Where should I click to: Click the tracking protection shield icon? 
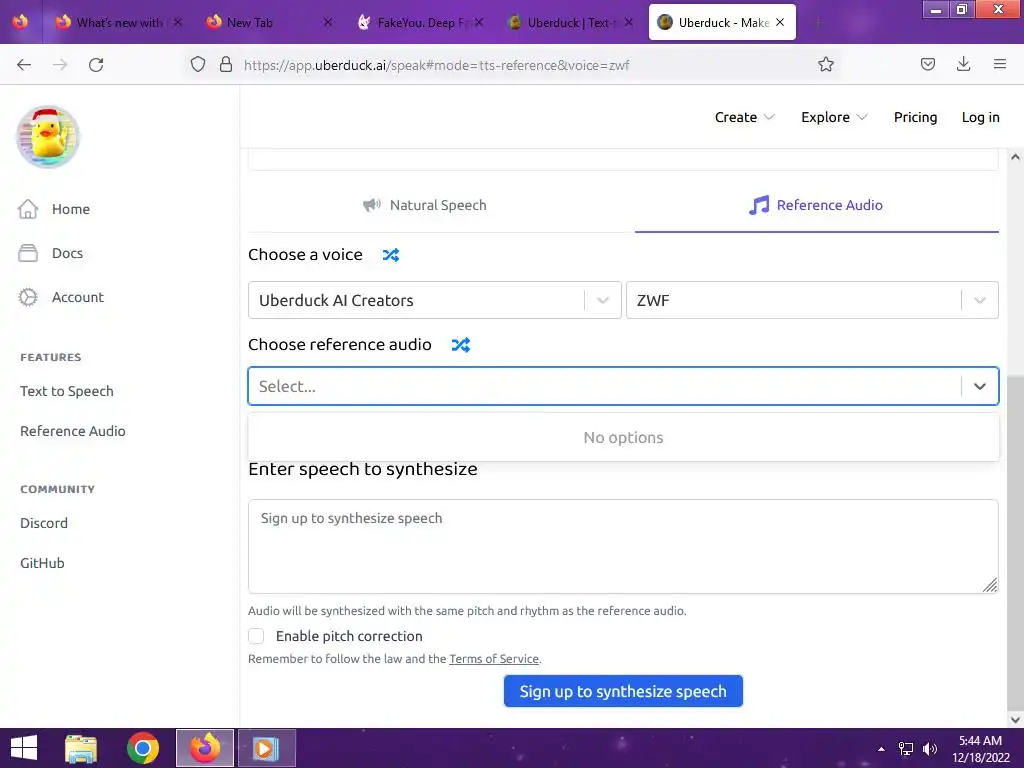tap(198, 65)
